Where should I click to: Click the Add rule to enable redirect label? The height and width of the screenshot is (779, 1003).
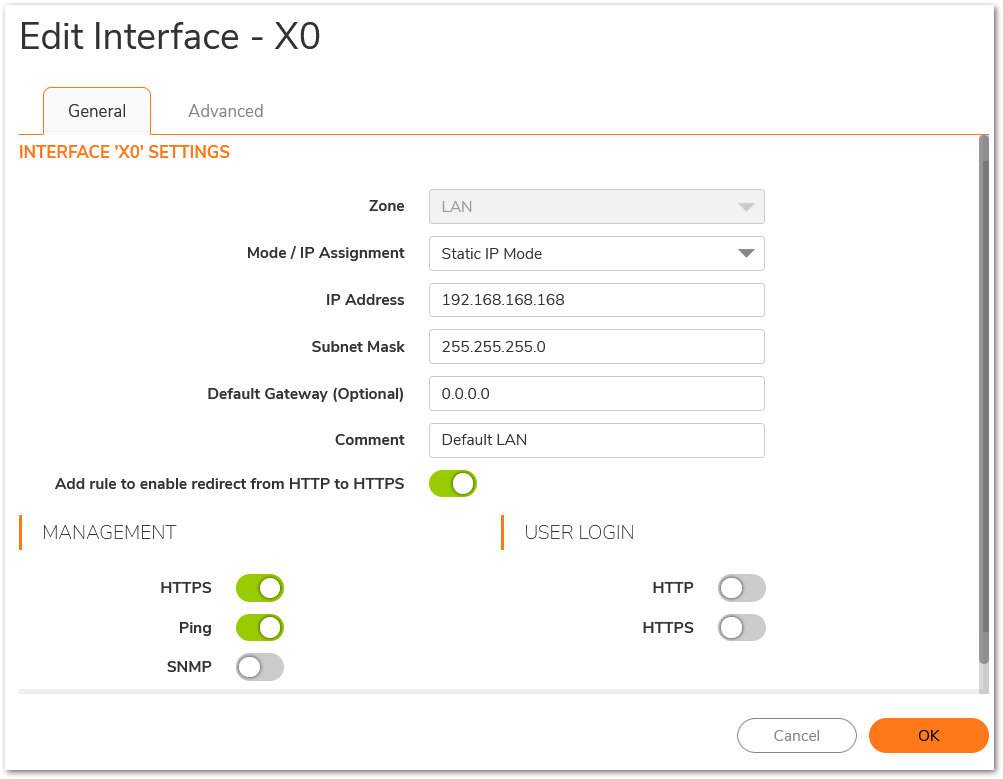230,484
